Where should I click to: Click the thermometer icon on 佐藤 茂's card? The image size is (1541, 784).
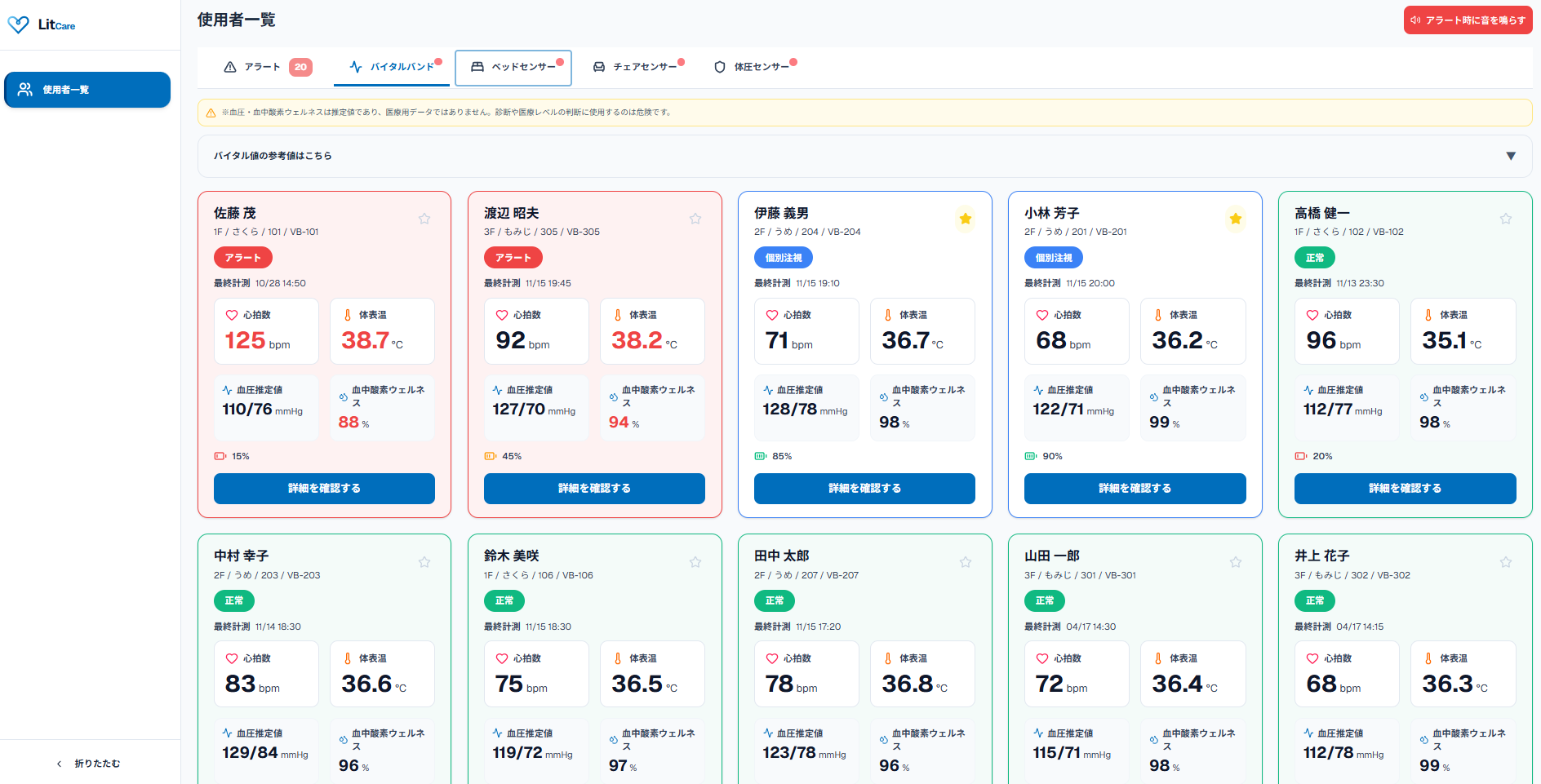(348, 315)
